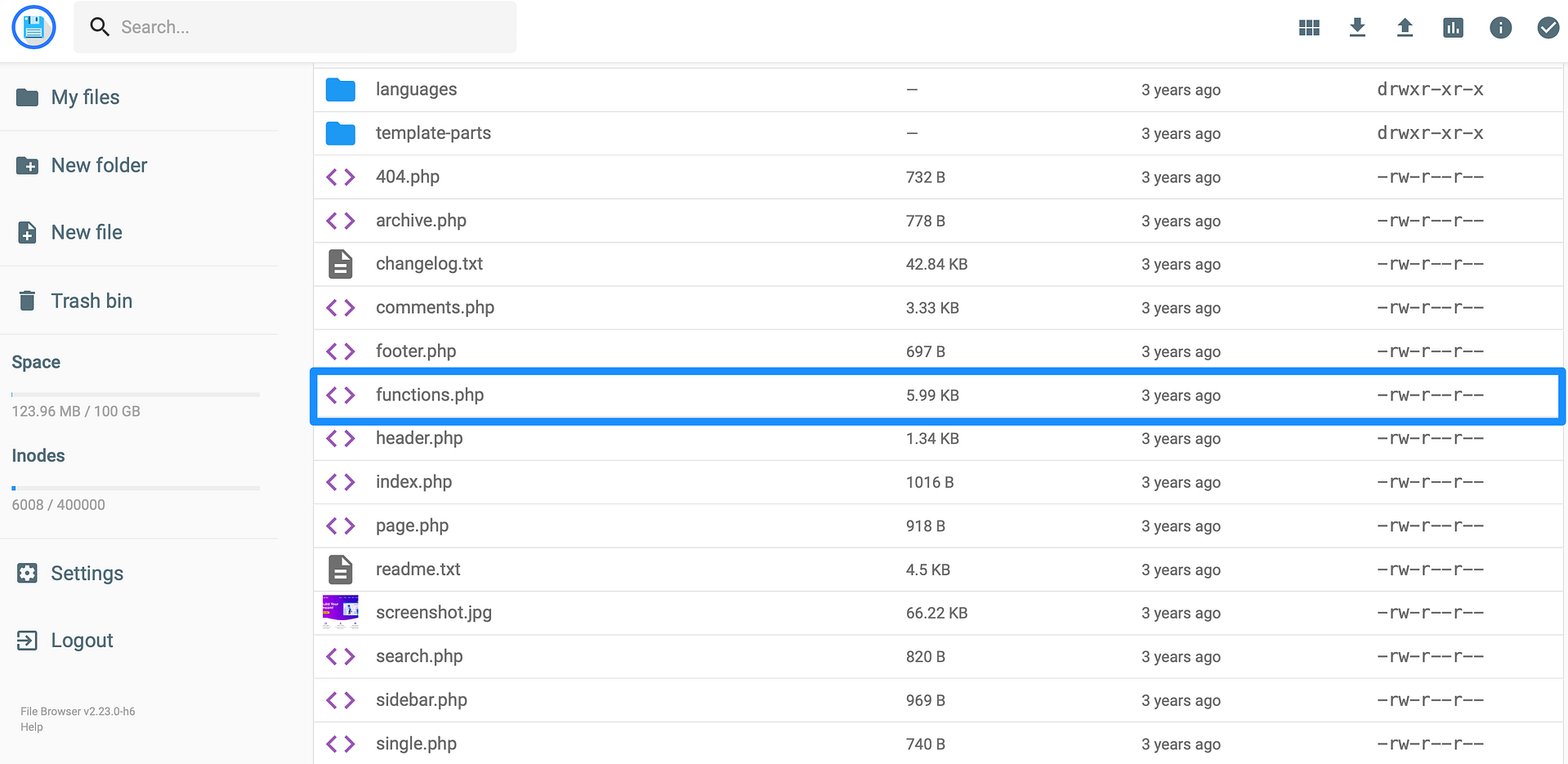Image resolution: width=1568 pixels, height=764 pixels.
Task: Download files using the download icon
Action: tap(1356, 27)
